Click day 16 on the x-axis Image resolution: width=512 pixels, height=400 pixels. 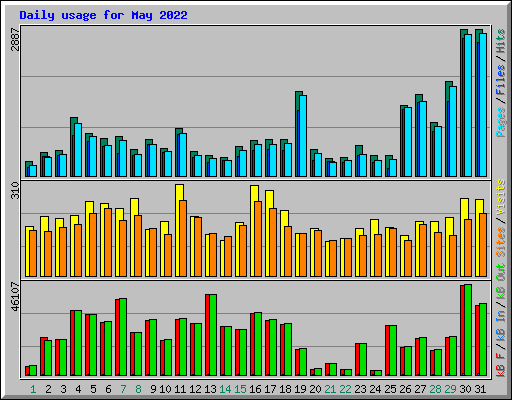(255, 389)
